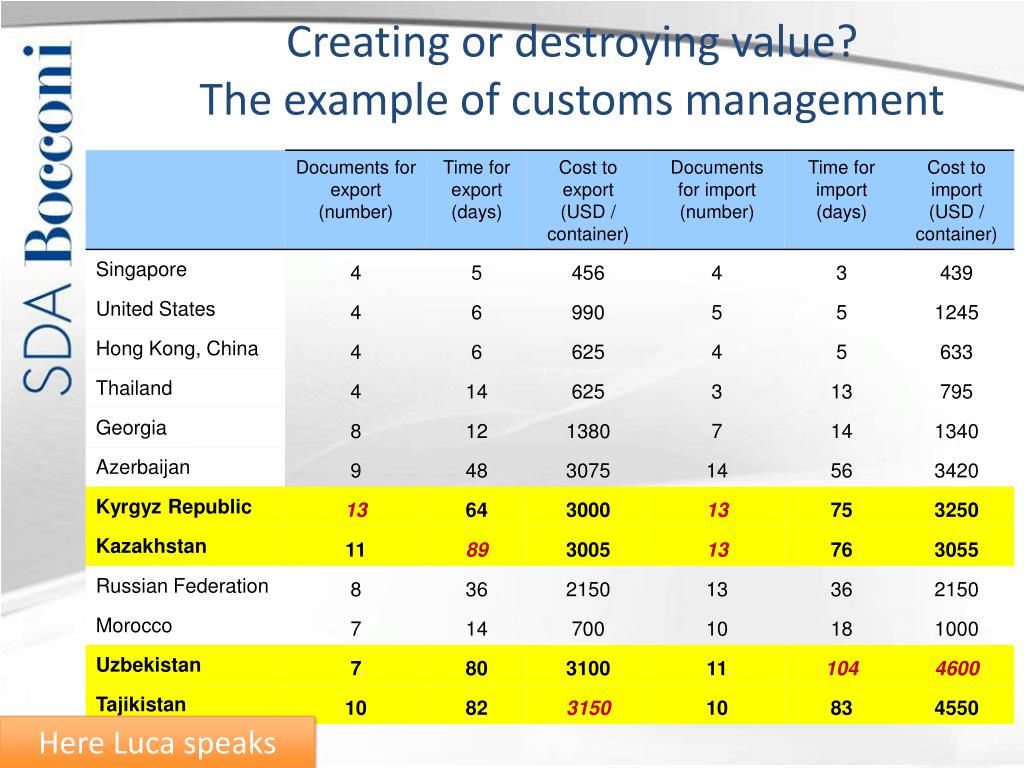Select the Georgia row label
This screenshot has height=768, width=1024.
click(x=131, y=428)
